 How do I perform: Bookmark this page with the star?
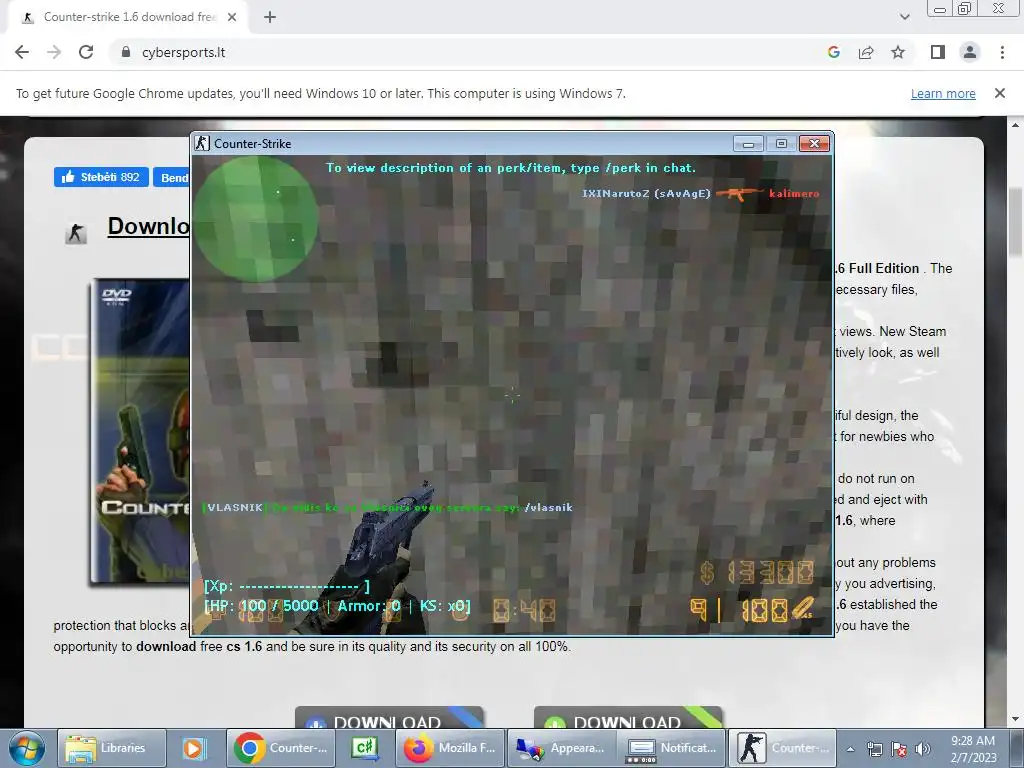pyautogui.click(x=898, y=52)
